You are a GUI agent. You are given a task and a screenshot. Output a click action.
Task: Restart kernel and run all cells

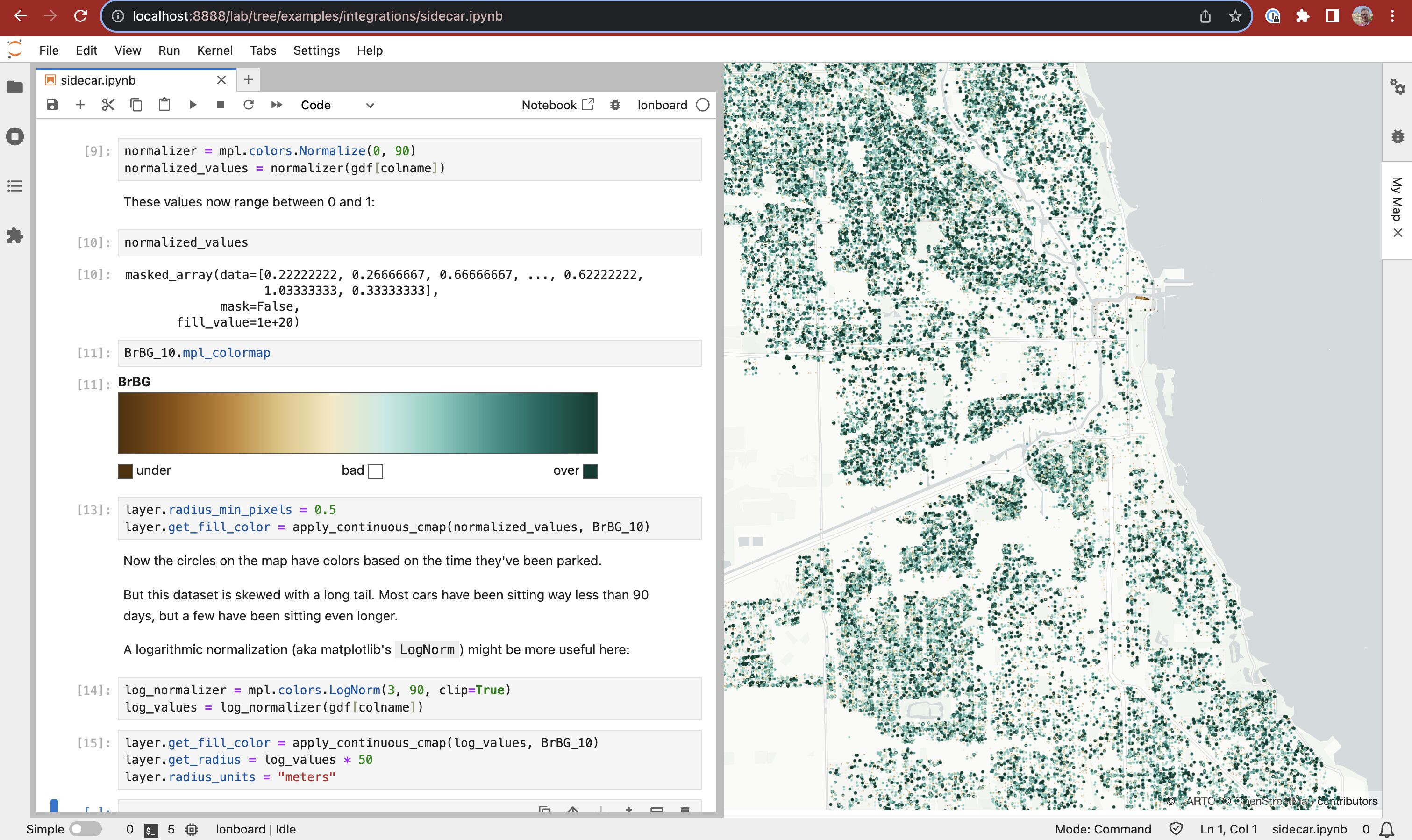276,105
